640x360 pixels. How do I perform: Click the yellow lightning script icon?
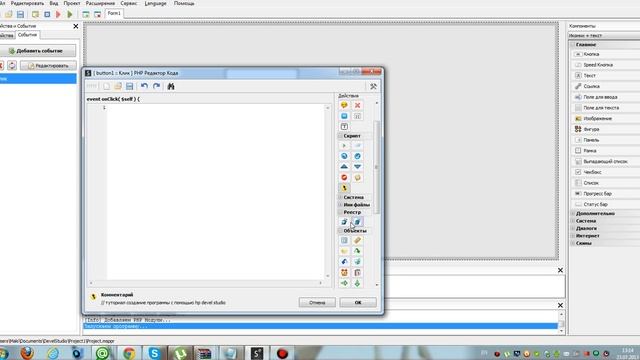[344, 188]
